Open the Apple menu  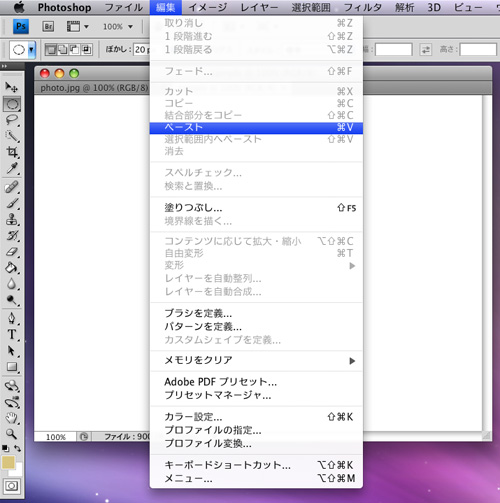(19, 7)
